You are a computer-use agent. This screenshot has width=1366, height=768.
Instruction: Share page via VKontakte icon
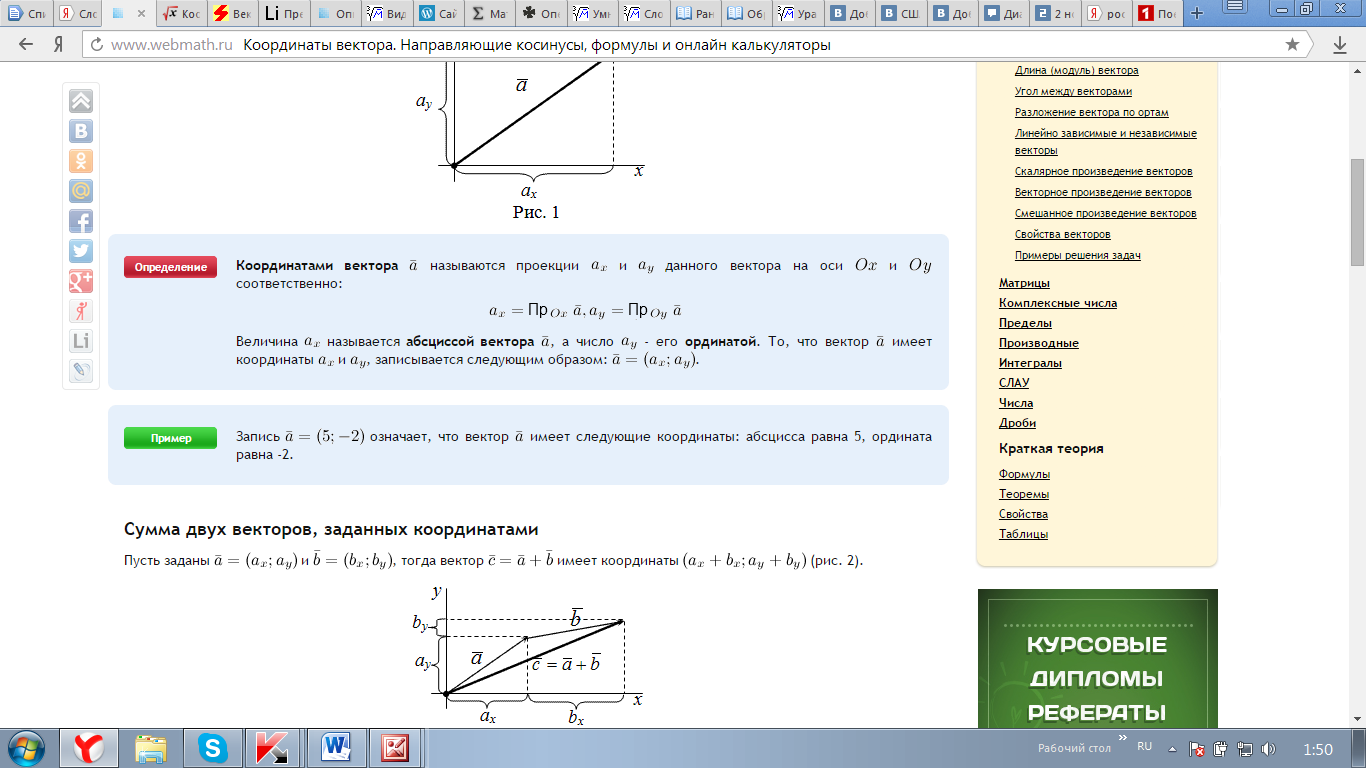(81, 131)
